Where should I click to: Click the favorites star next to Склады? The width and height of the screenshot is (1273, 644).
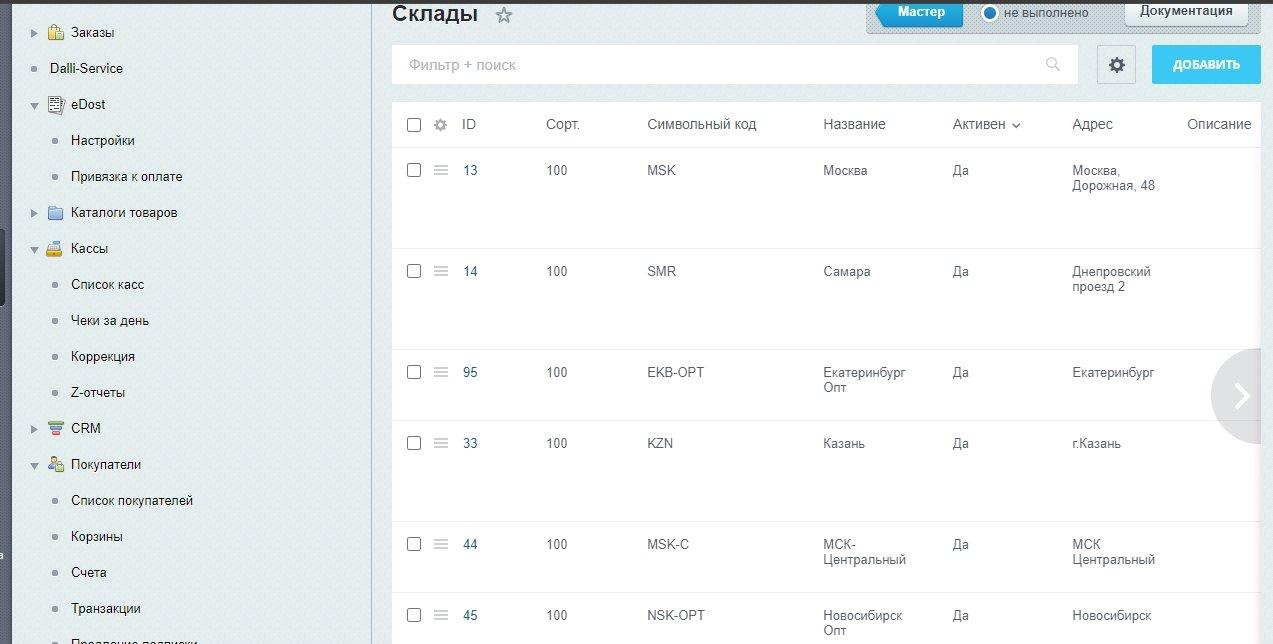click(x=504, y=15)
